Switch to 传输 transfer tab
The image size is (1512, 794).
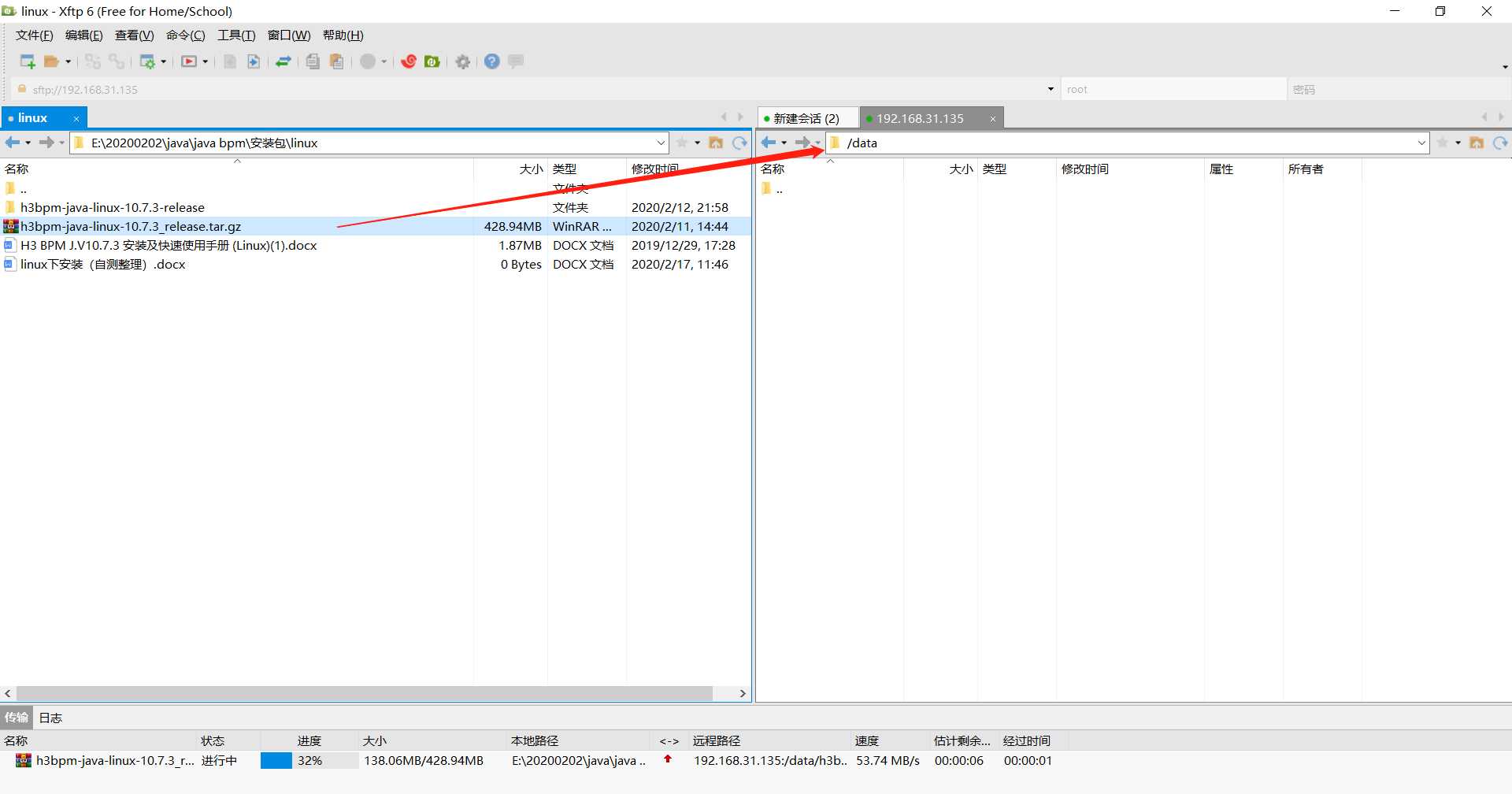[17, 718]
